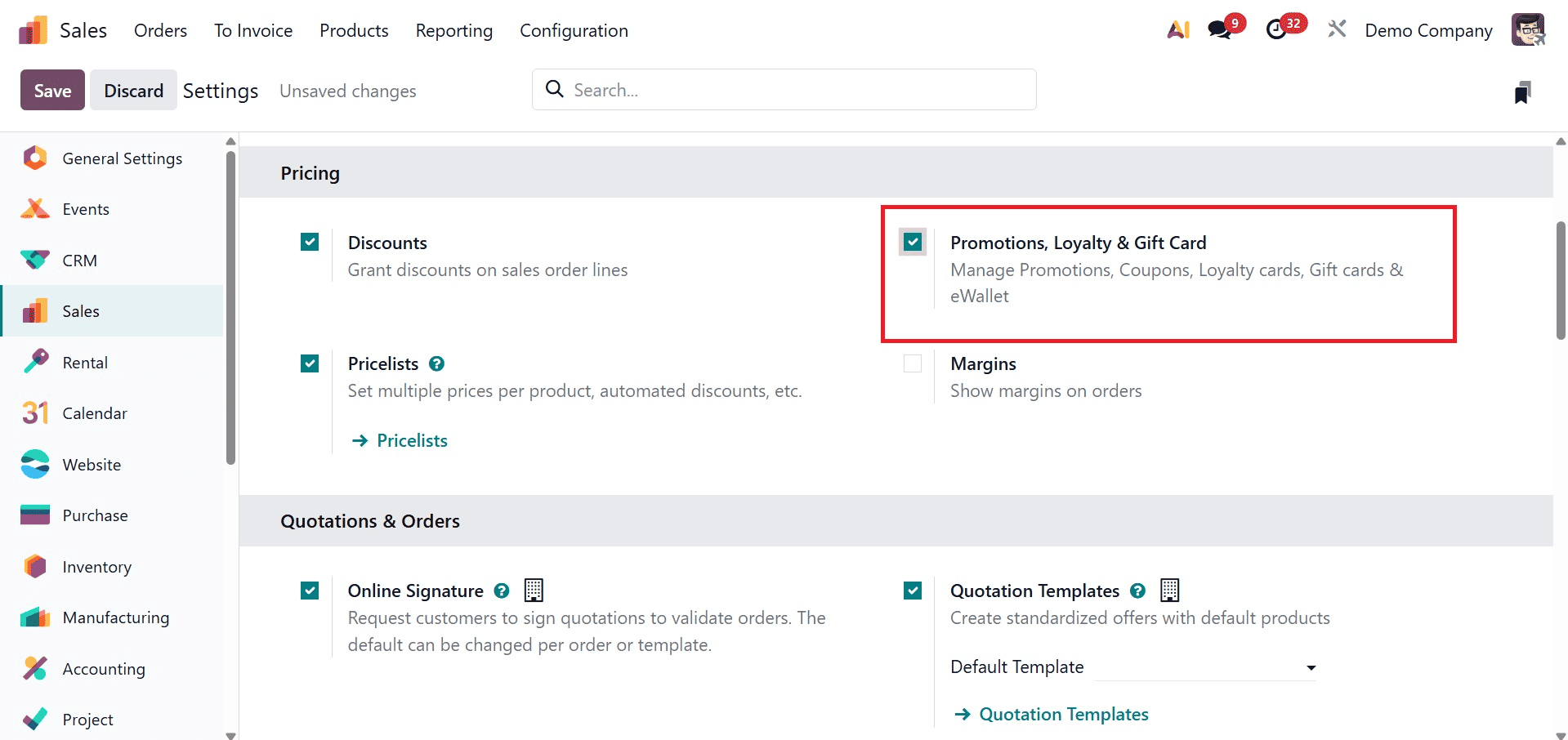Uncheck Promotions, Loyalty & Gift Card
The image size is (1568, 740).
pos(912,242)
